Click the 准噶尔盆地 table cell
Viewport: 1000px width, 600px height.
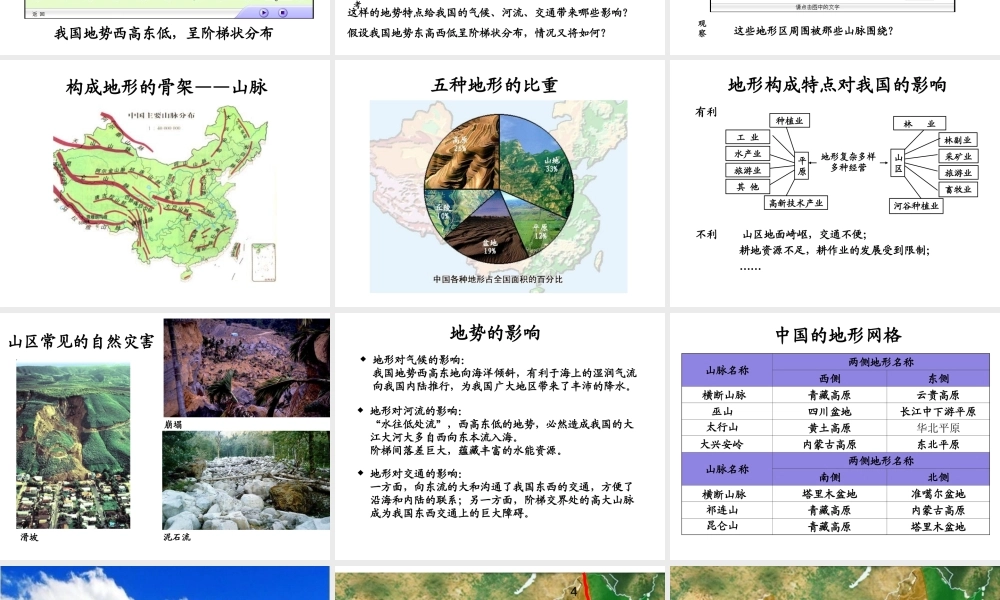[x=938, y=494]
